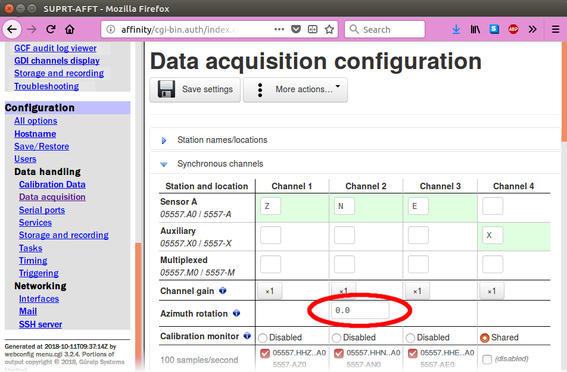Click the blue S extension icon
Screen dimensions: 567x372
494,29
